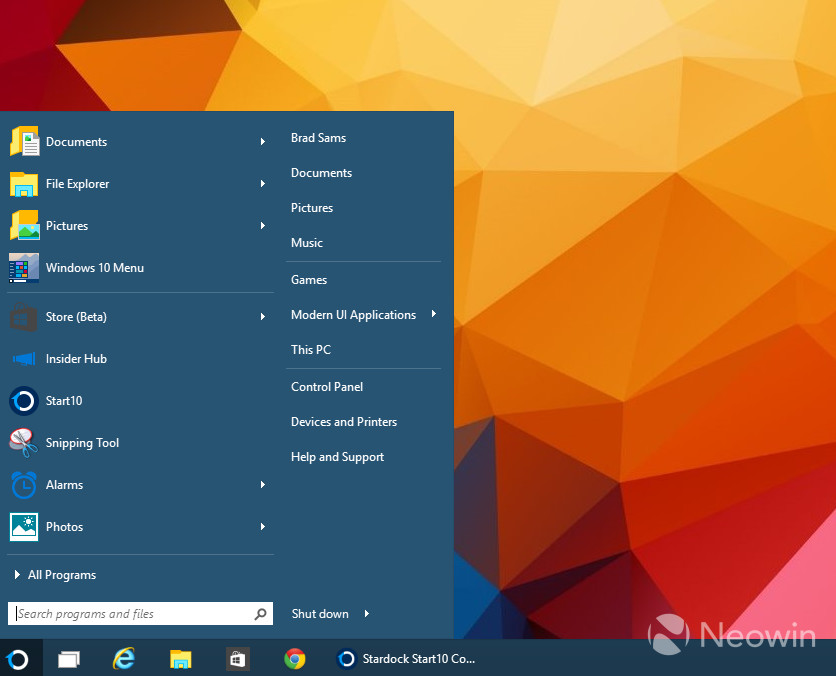Screen dimensions: 836x676
Task: Click the File Explorer icon in menu
Action: pyautogui.click(x=24, y=184)
